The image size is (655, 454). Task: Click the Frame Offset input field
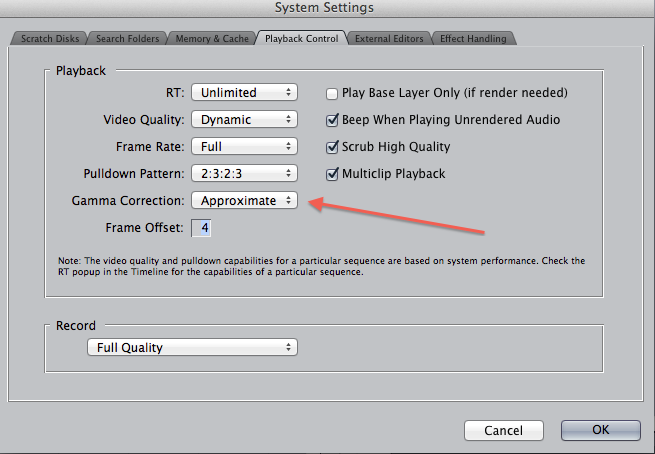pos(204,228)
